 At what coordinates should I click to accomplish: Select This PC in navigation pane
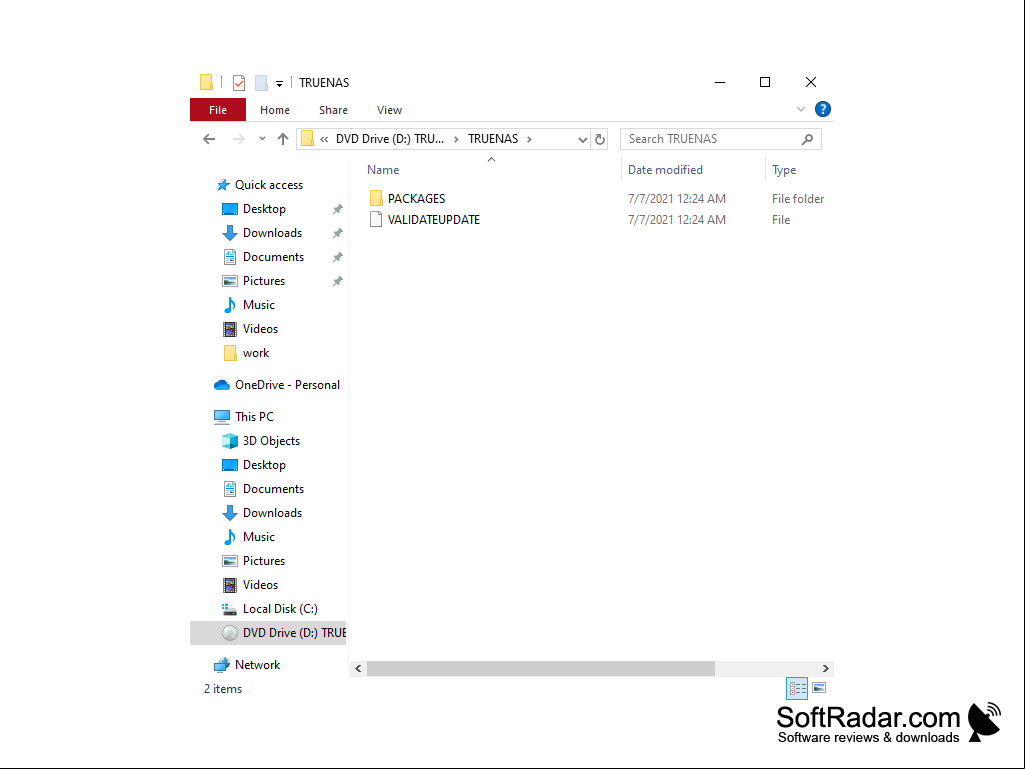[254, 417]
